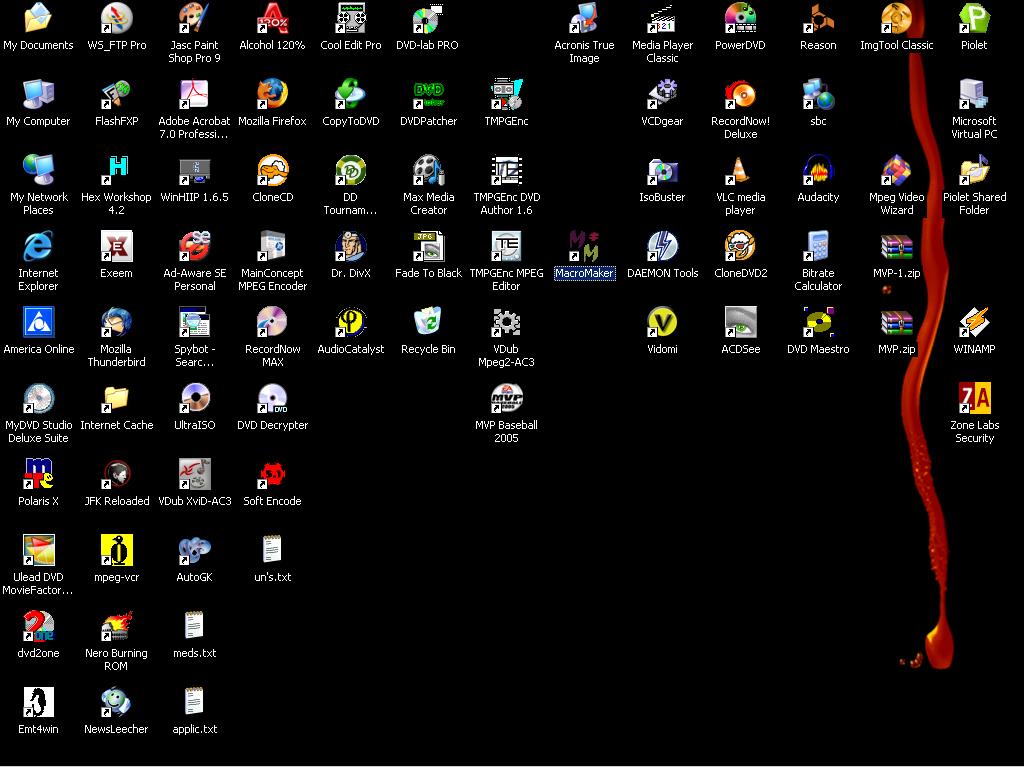Select the Acronis True Image icon
The image size is (1024, 768).
pyautogui.click(x=584, y=18)
